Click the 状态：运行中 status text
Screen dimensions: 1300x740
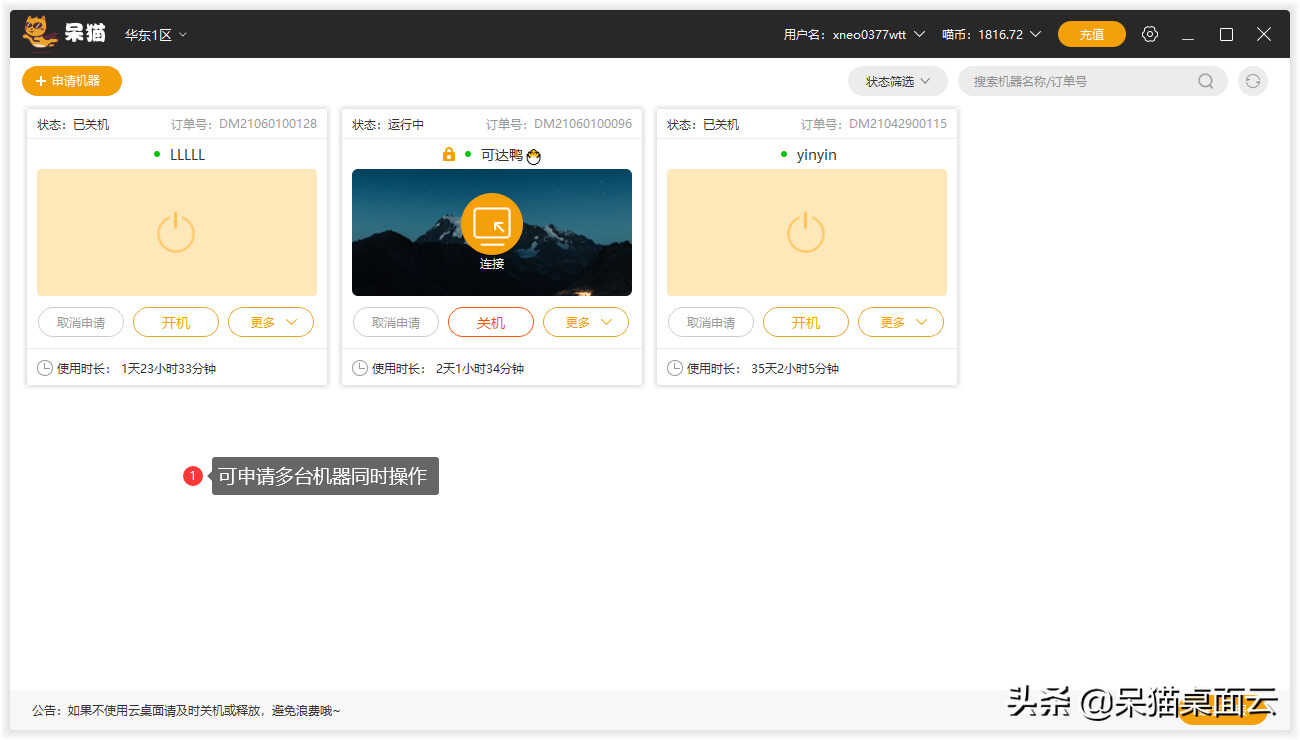pos(388,124)
